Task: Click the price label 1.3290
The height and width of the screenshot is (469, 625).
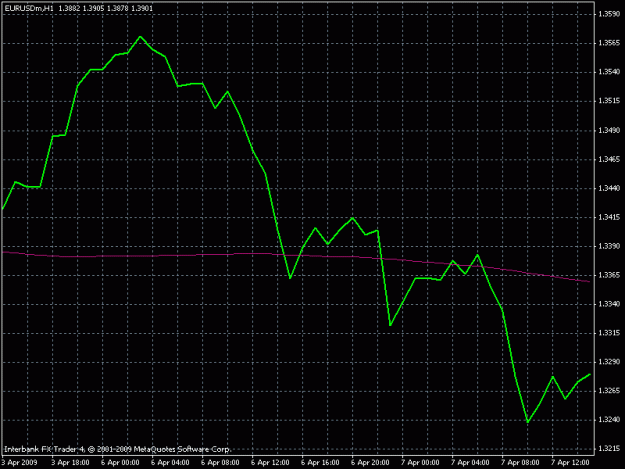Action: click(x=609, y=362)
